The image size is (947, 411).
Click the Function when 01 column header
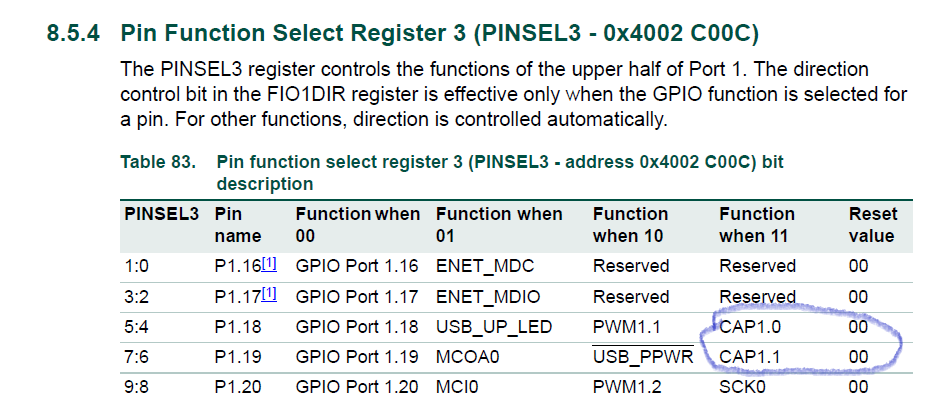[x=499, y=225]
